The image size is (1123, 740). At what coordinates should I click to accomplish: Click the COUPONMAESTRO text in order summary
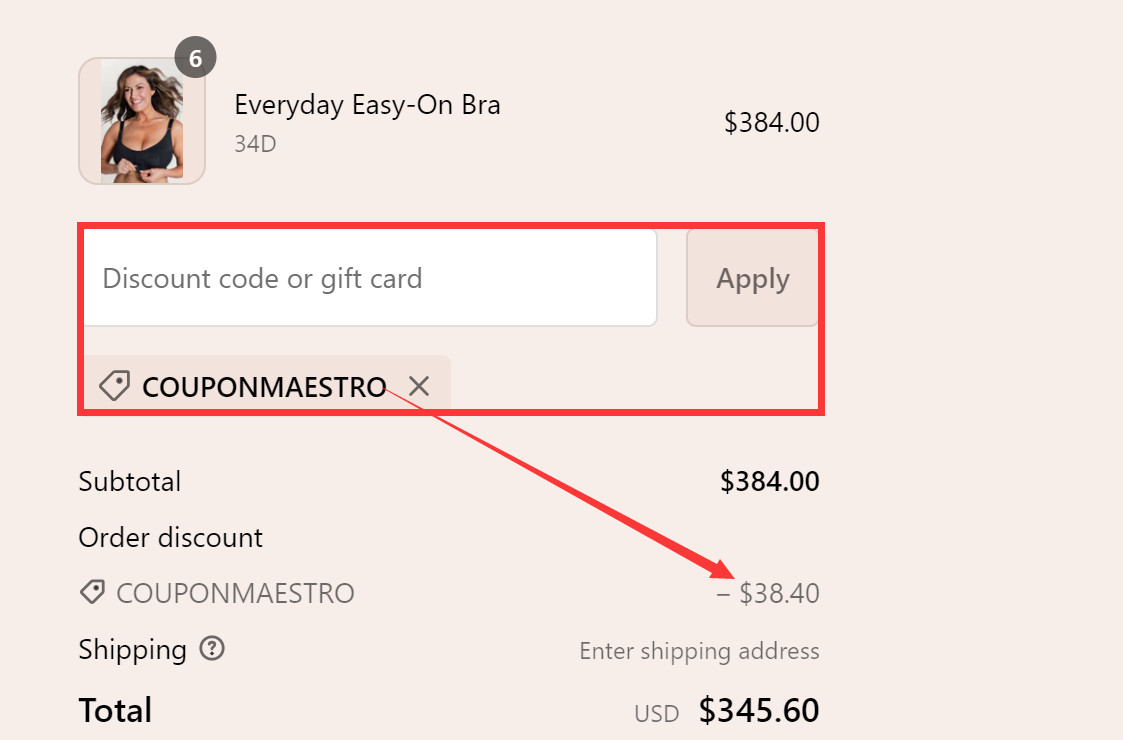click(x=235, y=593)
